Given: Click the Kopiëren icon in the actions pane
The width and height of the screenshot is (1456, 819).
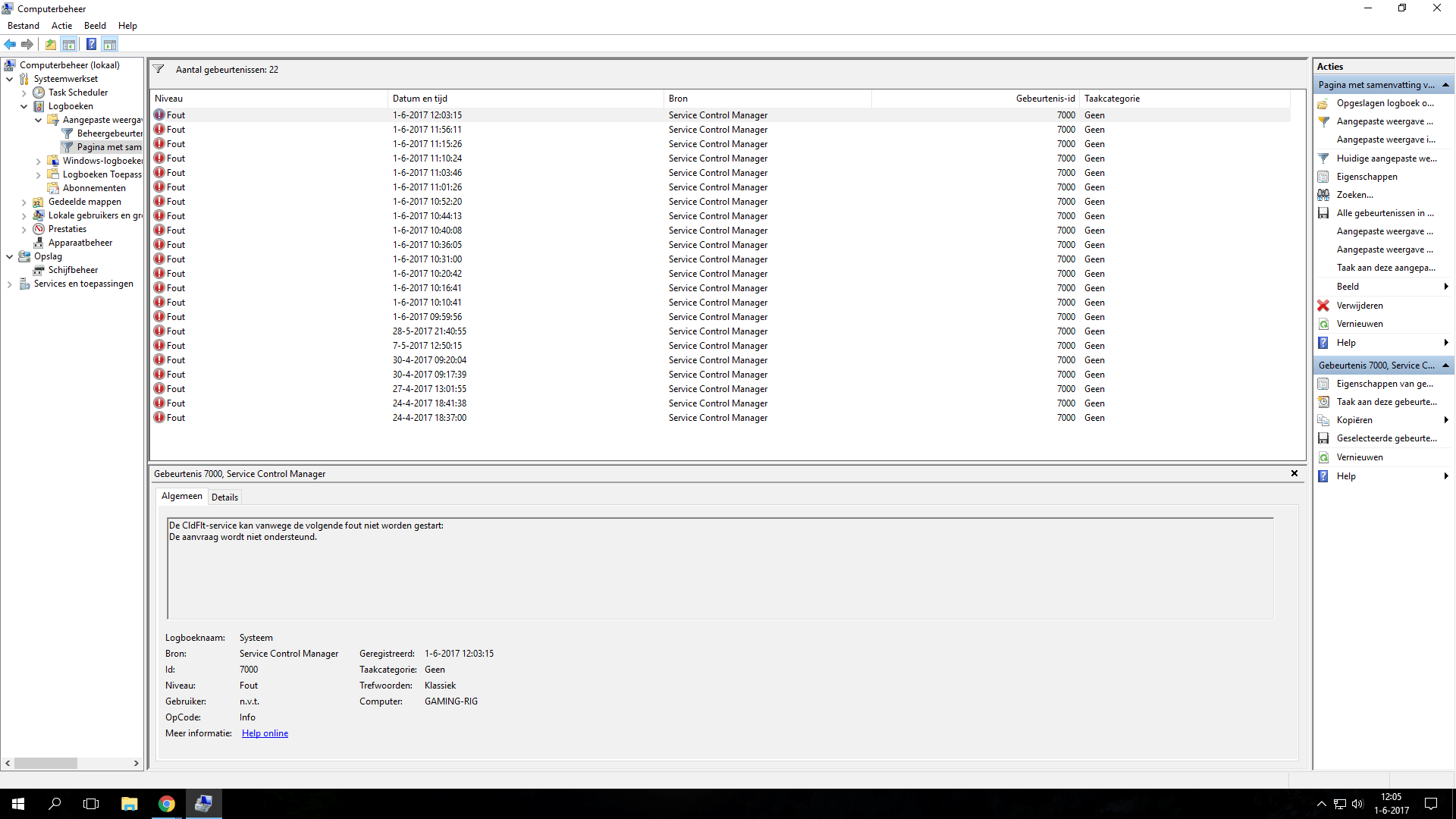Looking at the screenshot, I should (x=1323, y=420).
